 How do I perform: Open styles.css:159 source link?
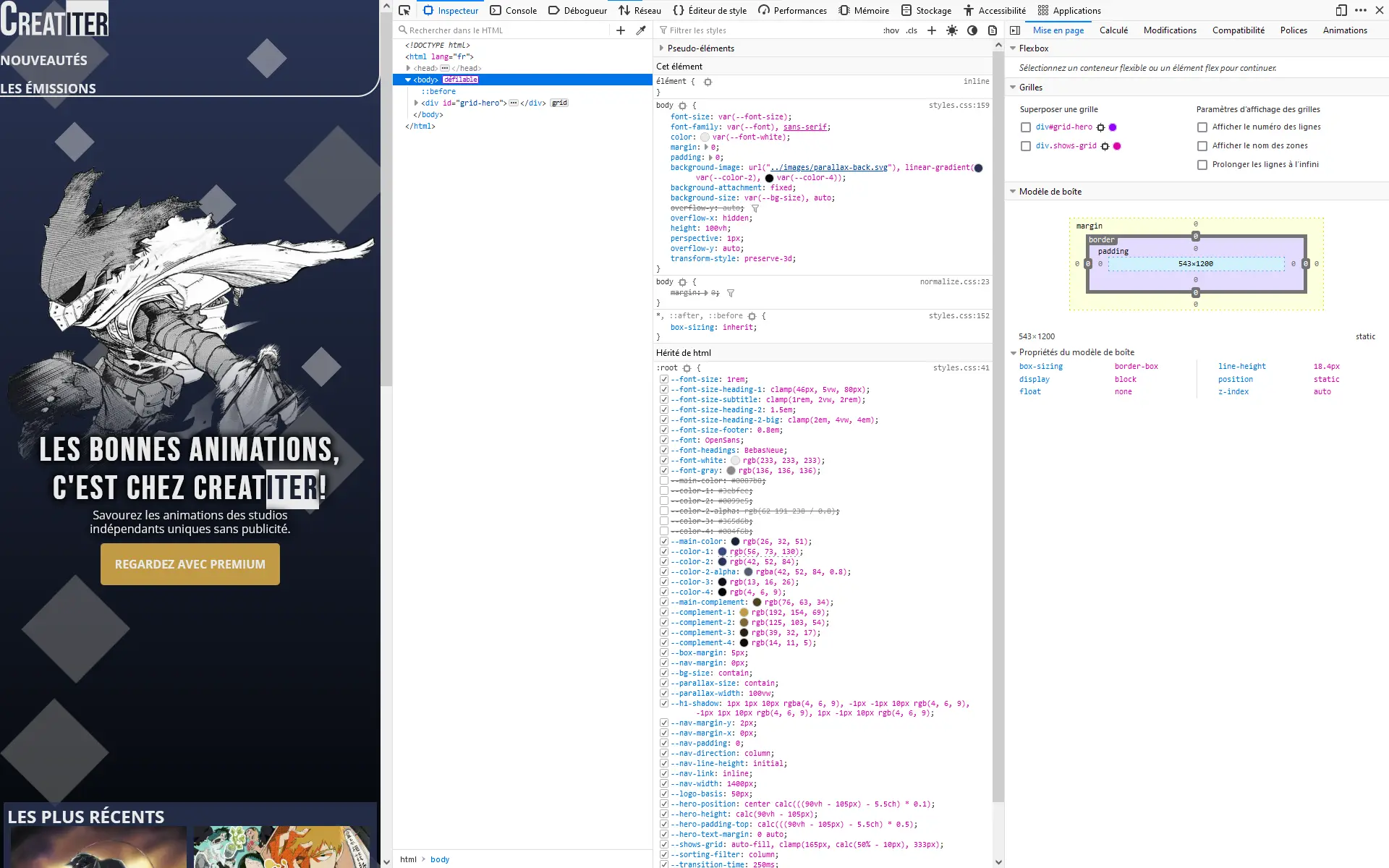(959, 106)
